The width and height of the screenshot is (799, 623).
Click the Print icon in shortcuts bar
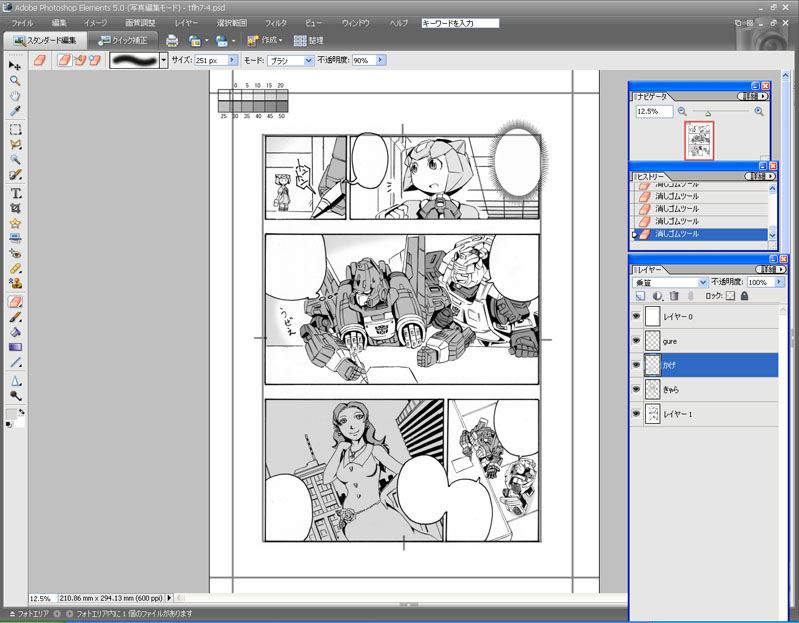[172, 41]
